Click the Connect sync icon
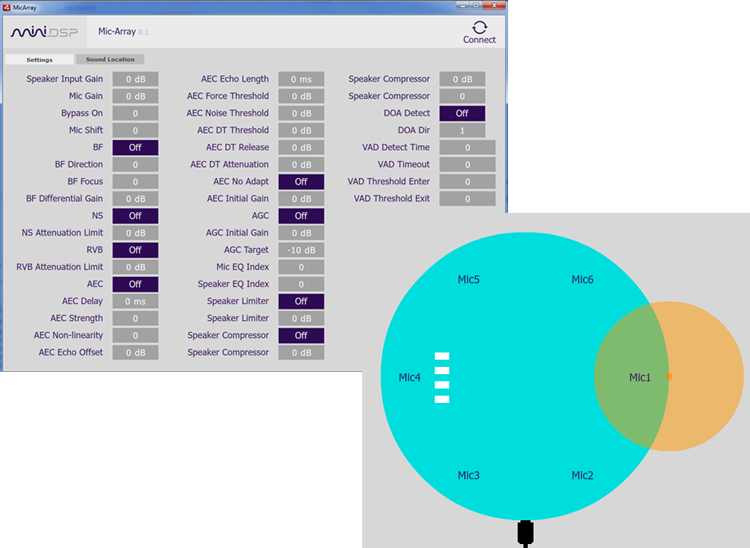Image resolution: width=750 pixels, height=548 pixels. point(479,27)
